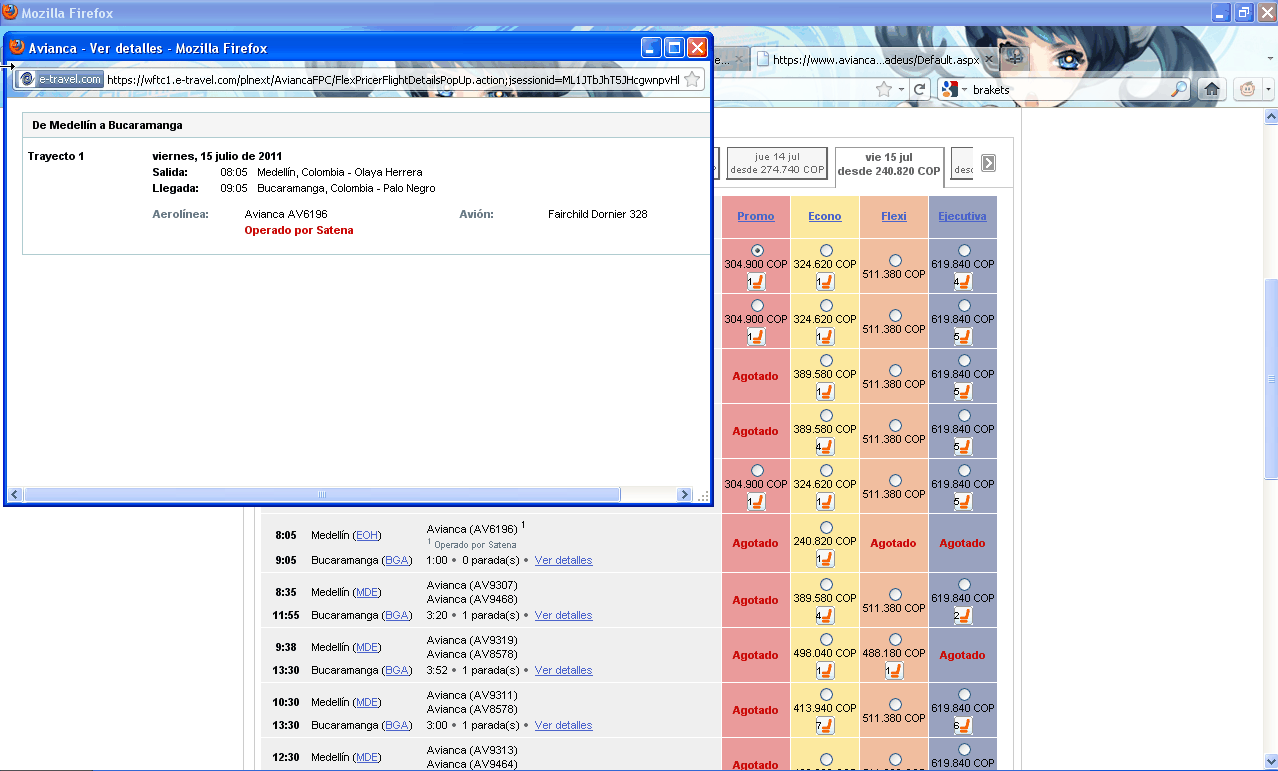1278x771 pixels.
Task: Open a new tab with the plus button
Action: (1014, 58)
